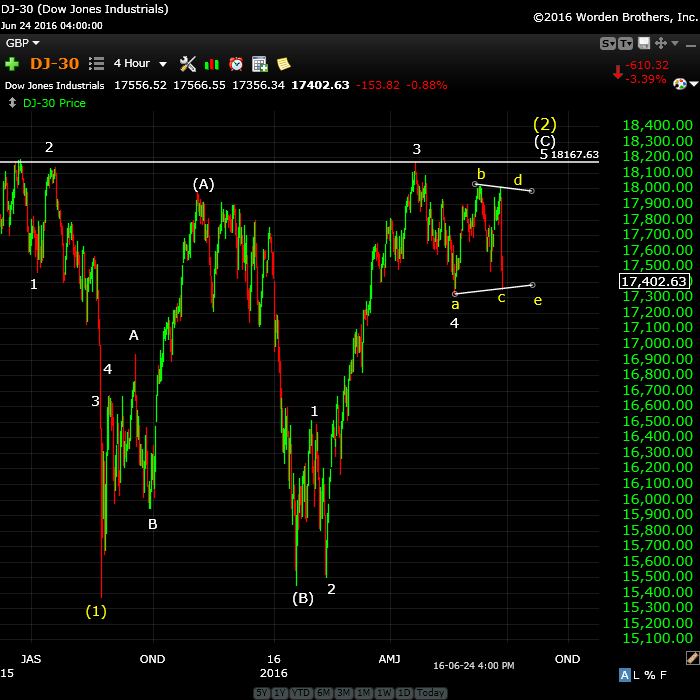Open the alarm clock alert icon

236,64
